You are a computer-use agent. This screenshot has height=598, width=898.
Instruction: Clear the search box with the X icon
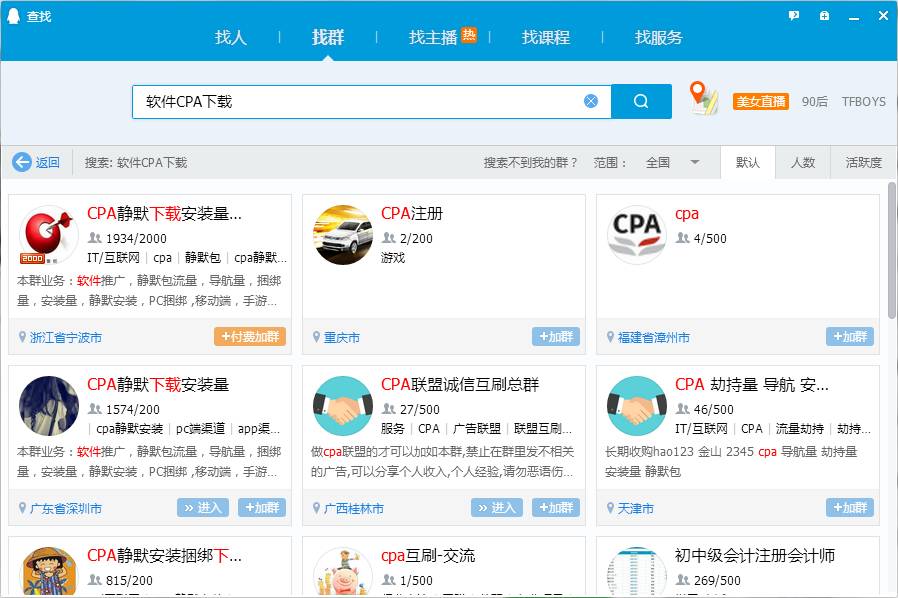pyautogui.click(x=590, y=101)
